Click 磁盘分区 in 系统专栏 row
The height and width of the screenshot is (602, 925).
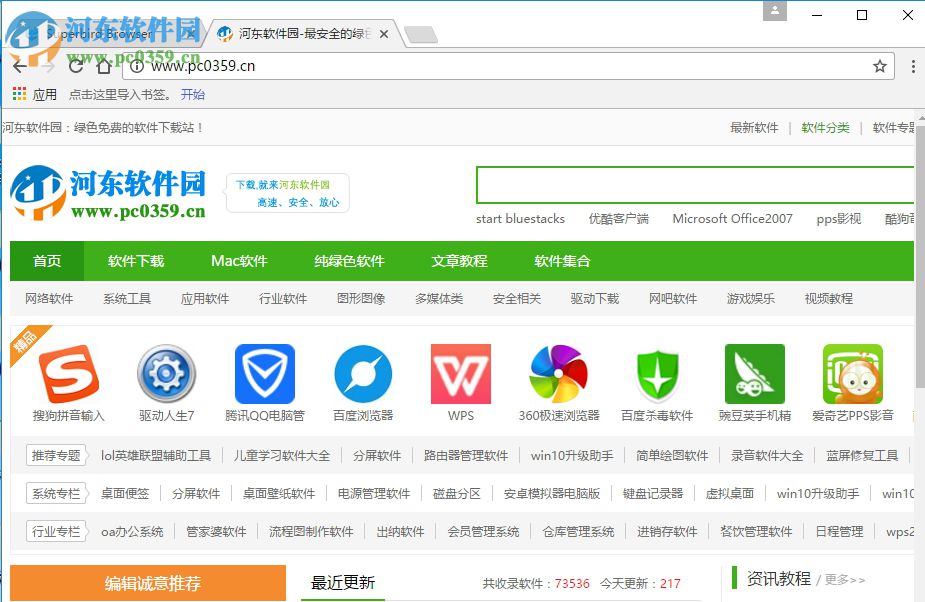457,493
